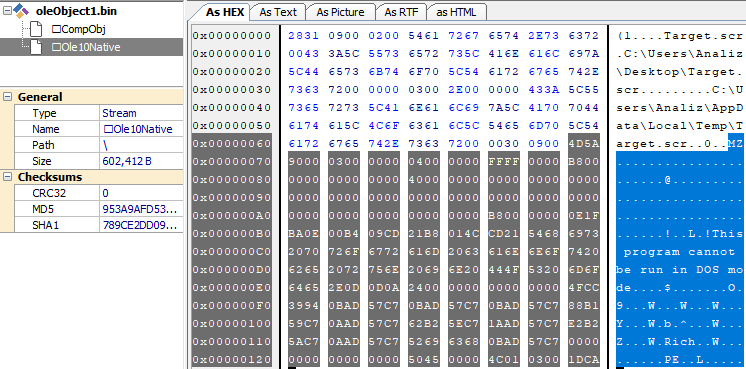Select the CompObj stream
The width and height of the screenshot is (746, 369).
[79, 29]
